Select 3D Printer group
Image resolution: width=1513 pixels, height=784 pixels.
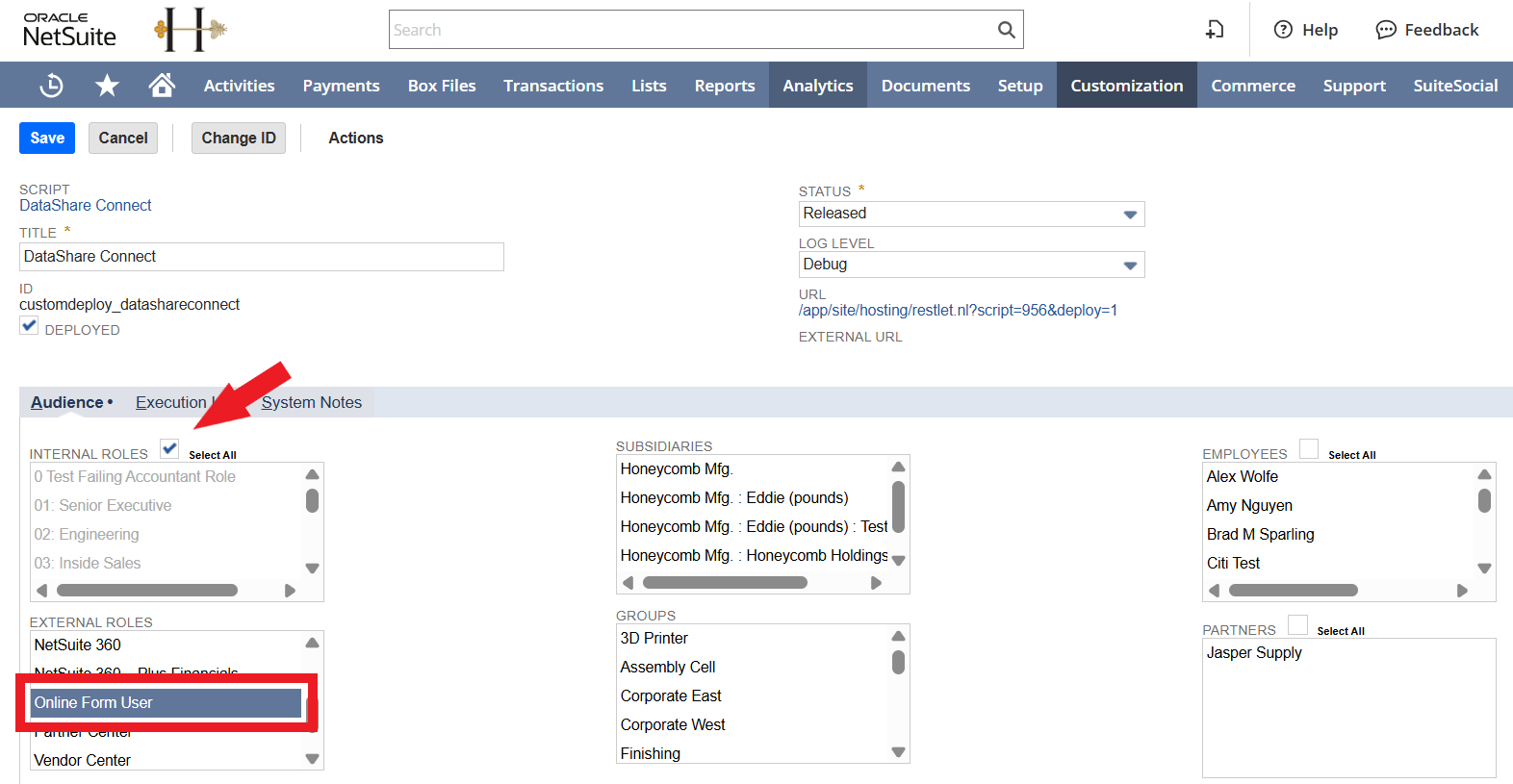(x=654, y=638)
